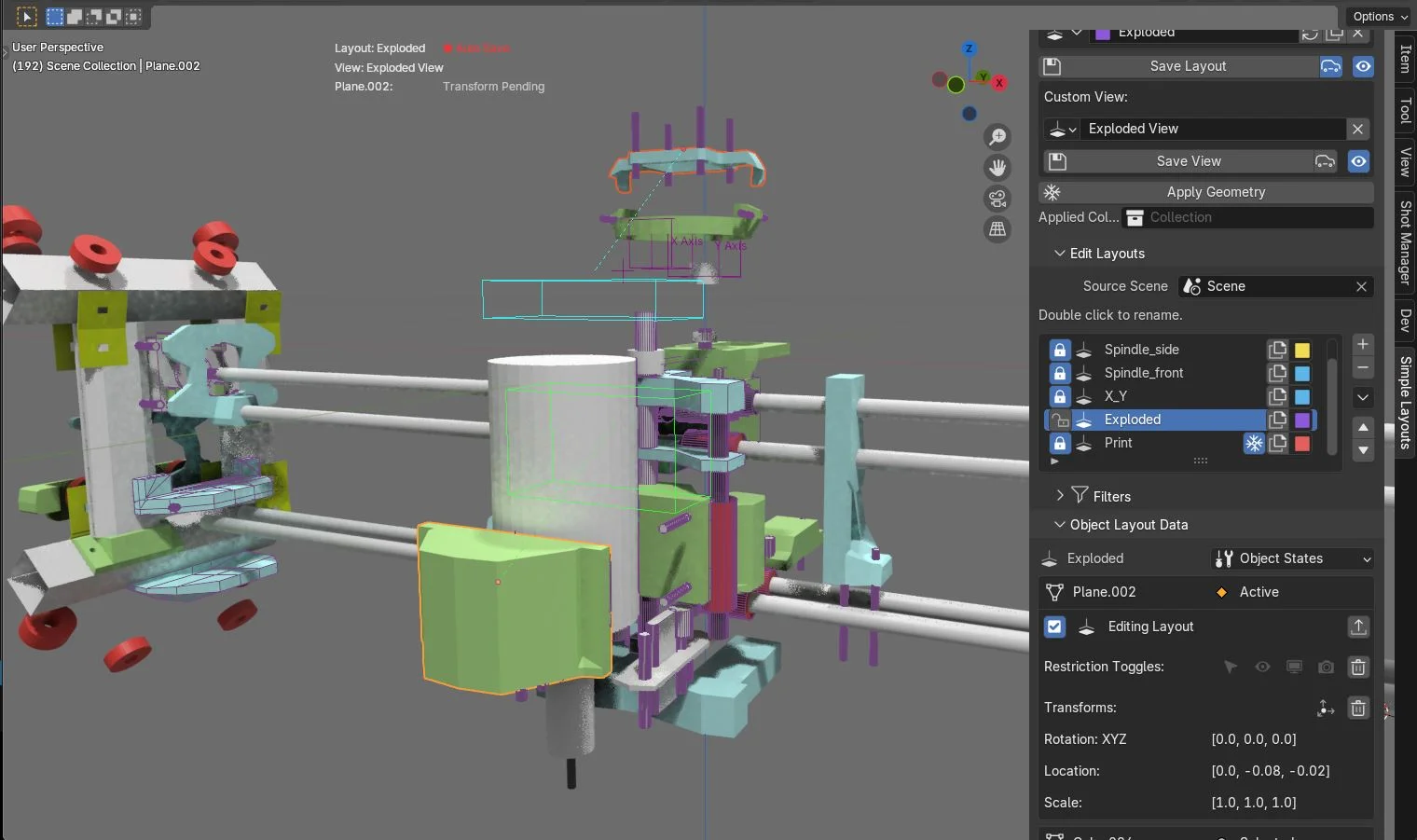Click the snowflake icon on the Print layout row
Screen dimensions: 1417x840
pos(1254,444)
